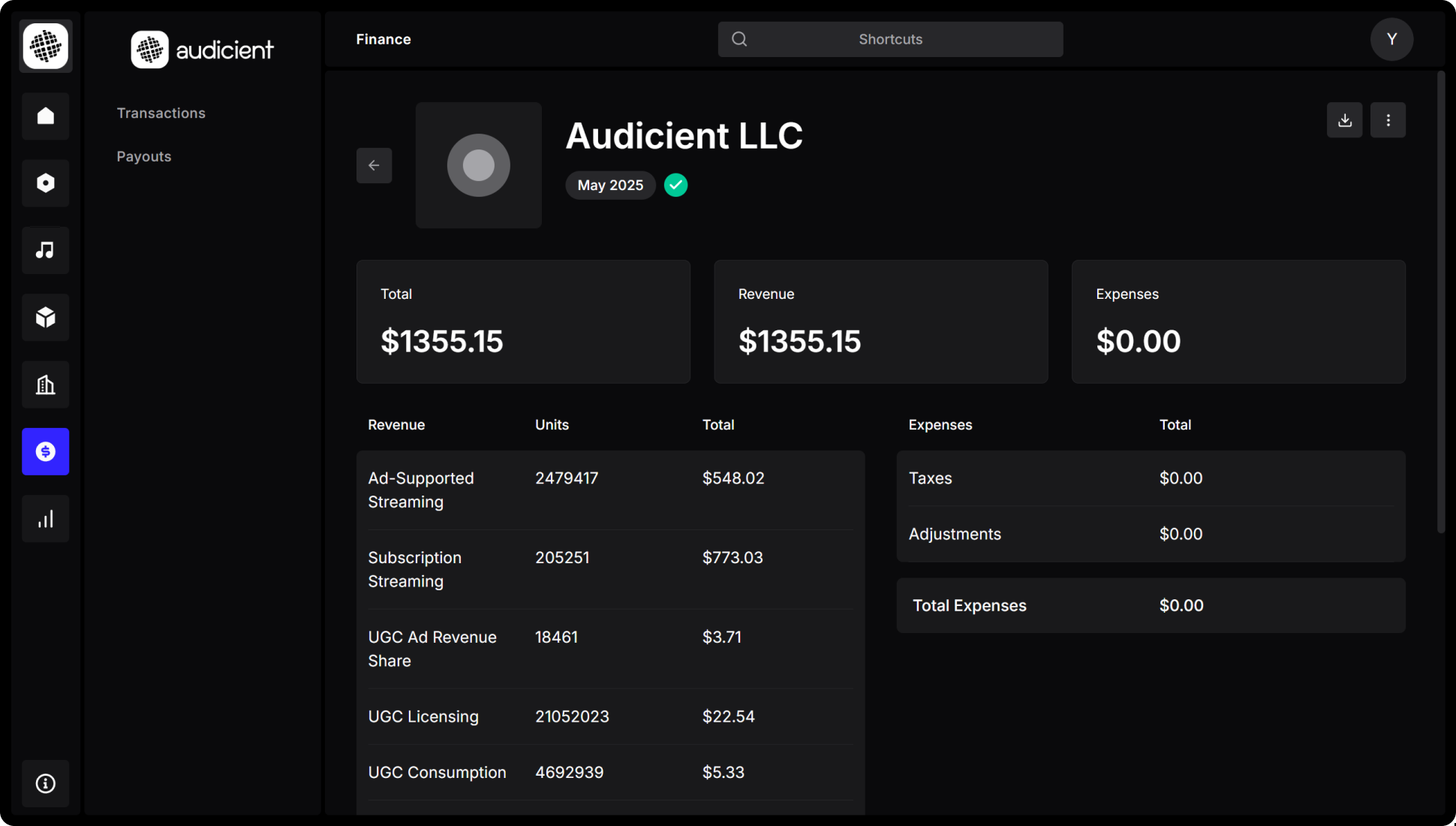This screenshot has width=1456, height=826.
Task: Click the info icon at sidebar bottom
Action: tap(45, 783)
